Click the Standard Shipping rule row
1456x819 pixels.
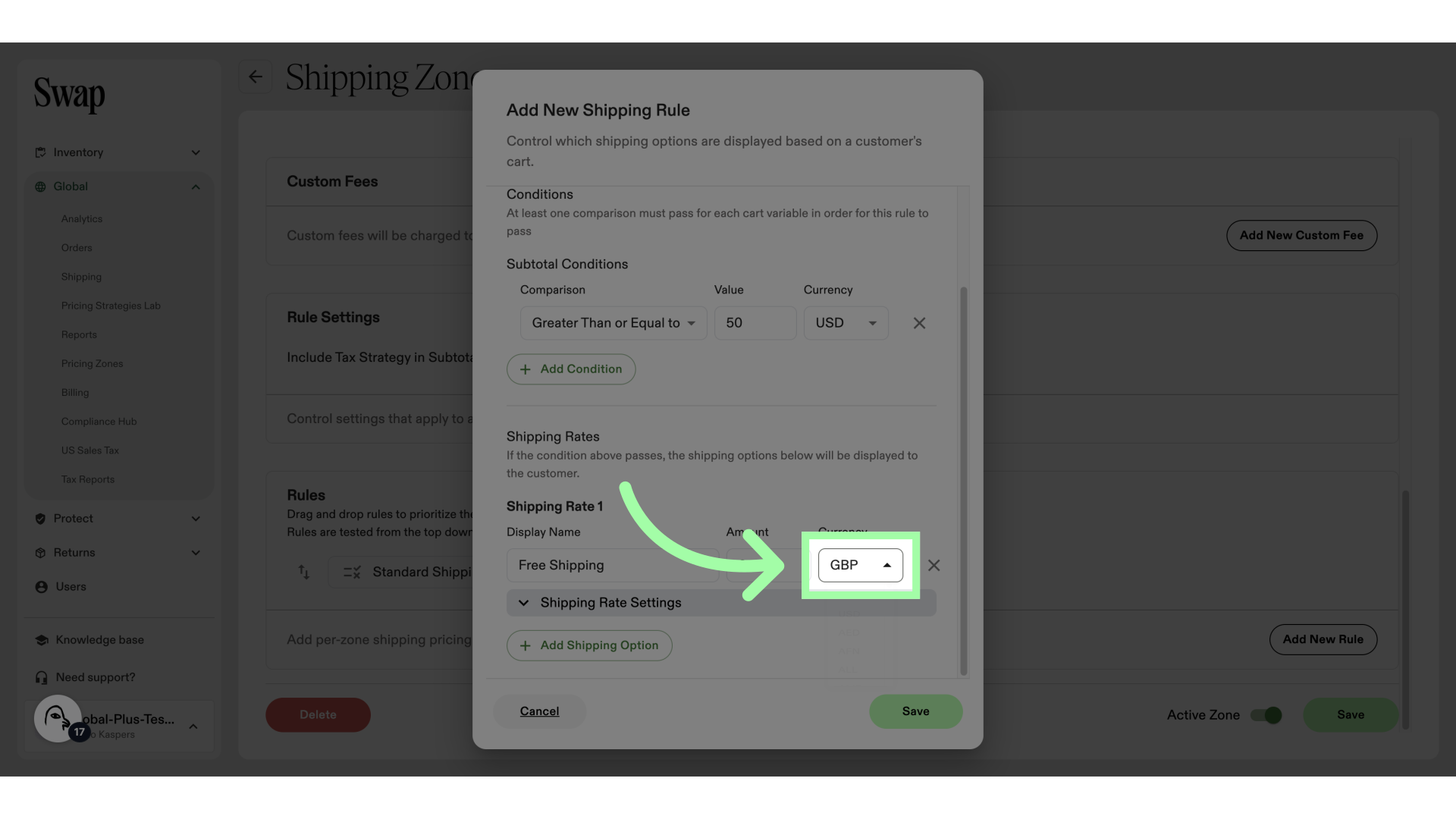click(400, 572)
